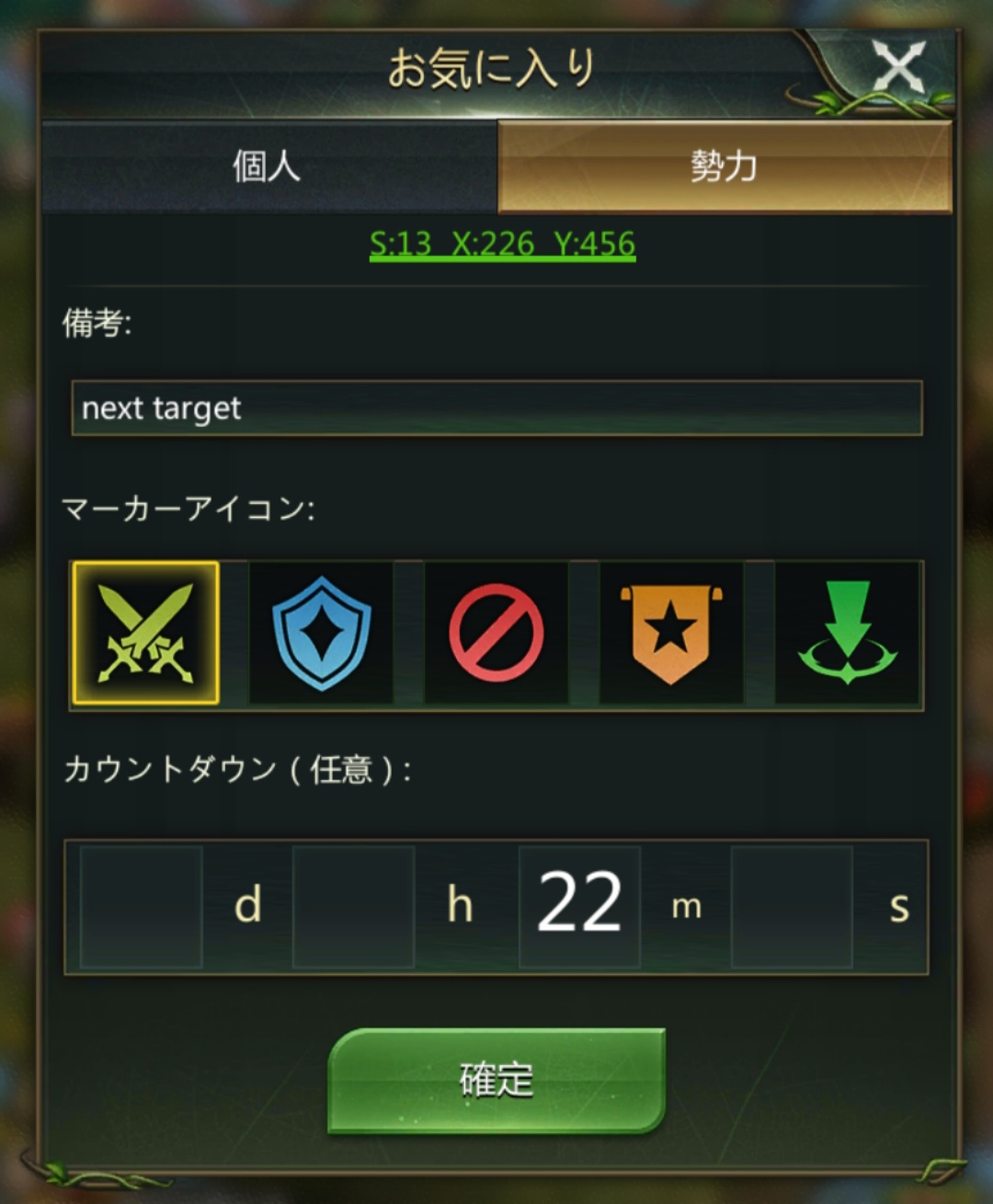Switch to the 個人 tab
This screenshot has height=1204, width=993.
tap(268, 166)
